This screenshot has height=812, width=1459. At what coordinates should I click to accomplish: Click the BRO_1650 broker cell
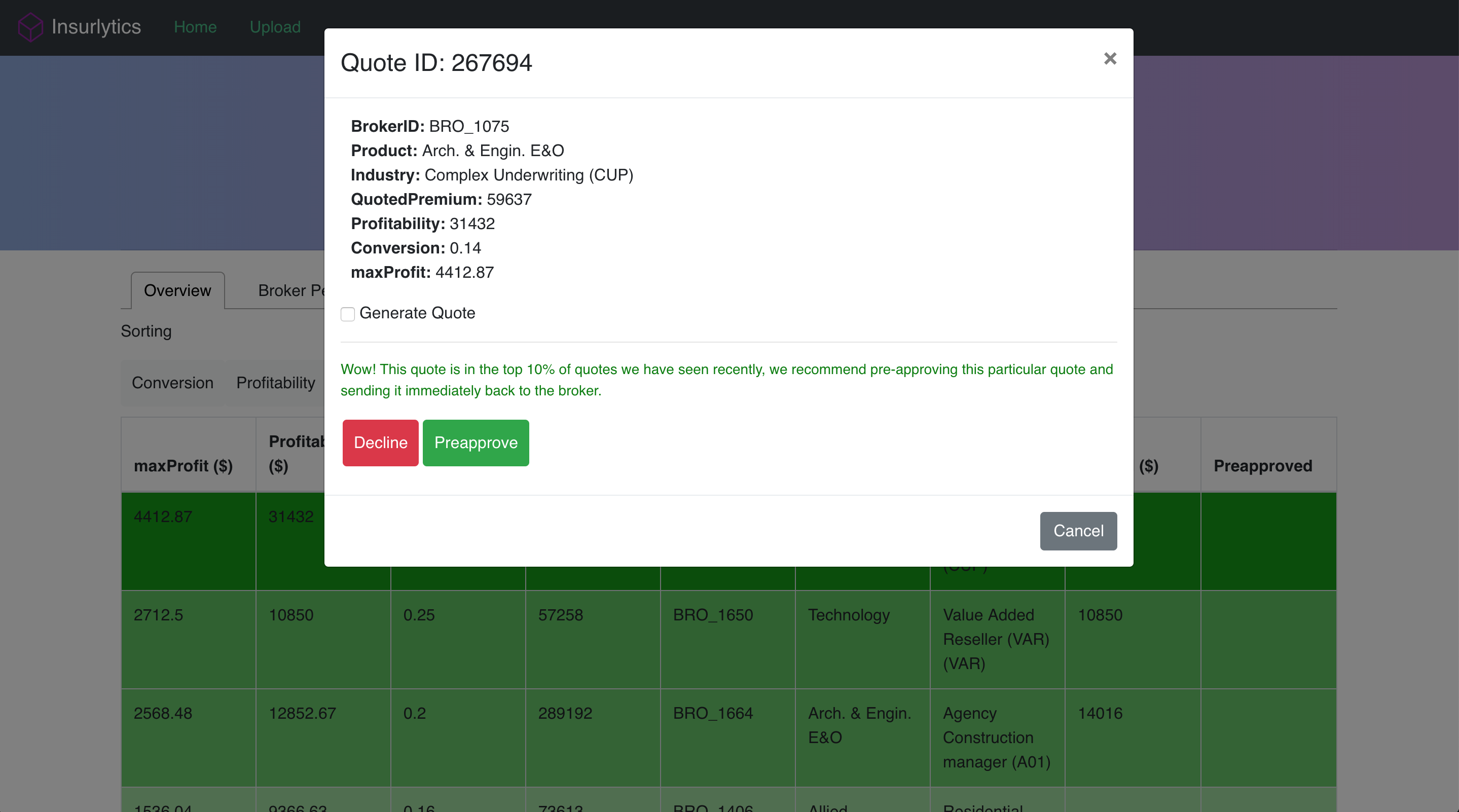point(712,615)
